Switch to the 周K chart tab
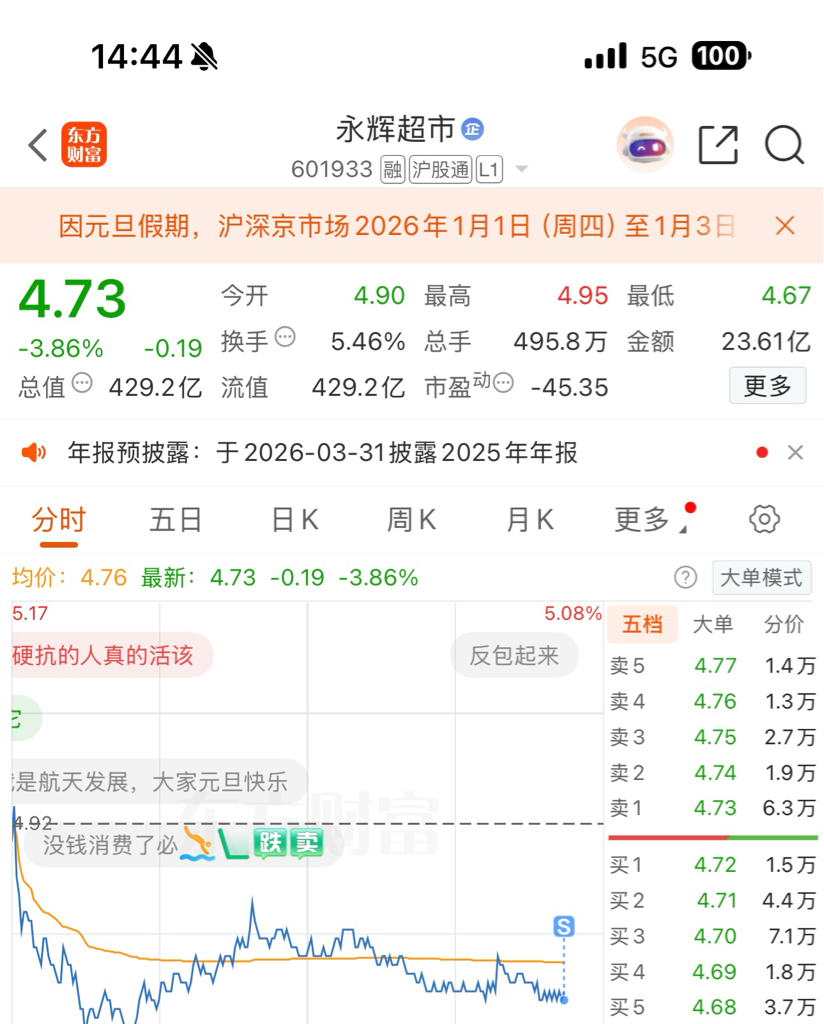824x1024 pixels. click(x=411, y=520)
